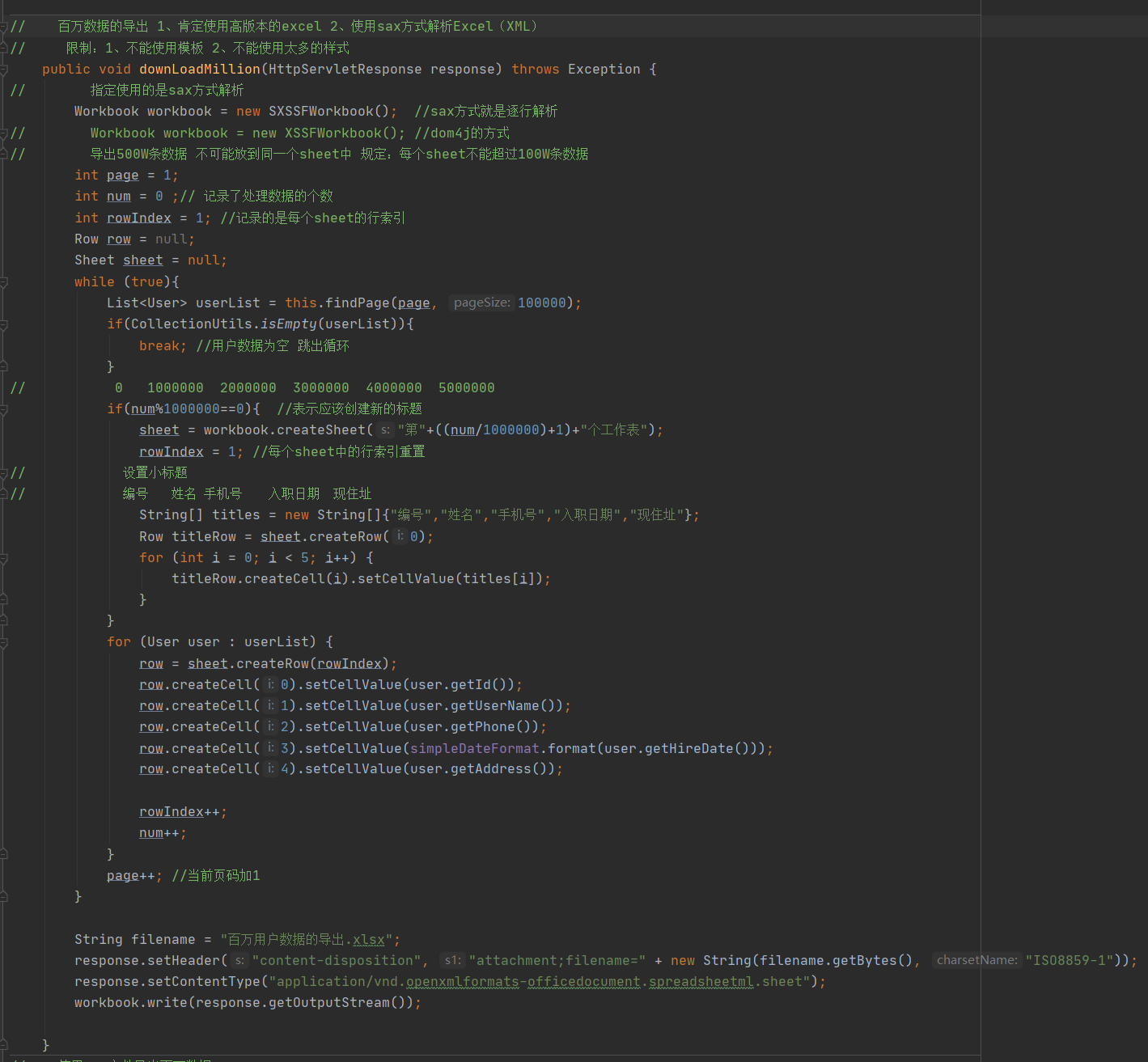Screen dimensions: 1148x1062
Task: Click the titles array declaration name
Action: coord(236,515)
